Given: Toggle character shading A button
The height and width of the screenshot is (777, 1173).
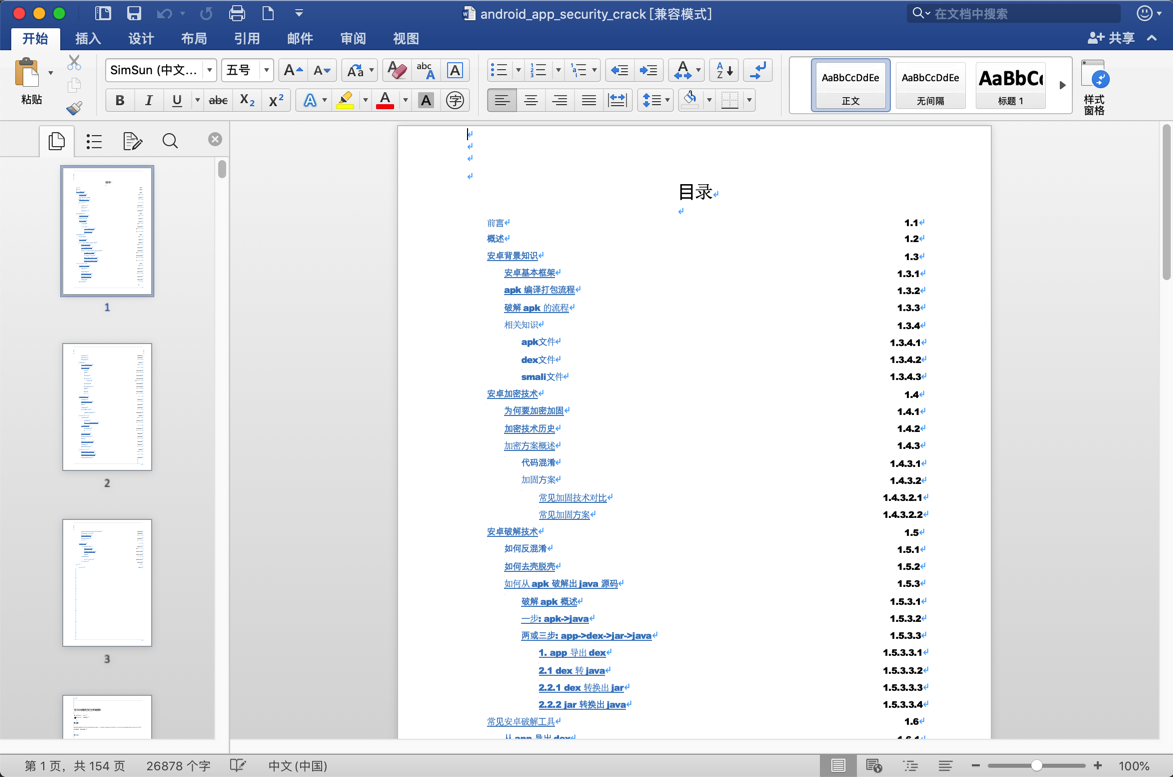Looking at the screenshot, I should click(x=426, y=100).
